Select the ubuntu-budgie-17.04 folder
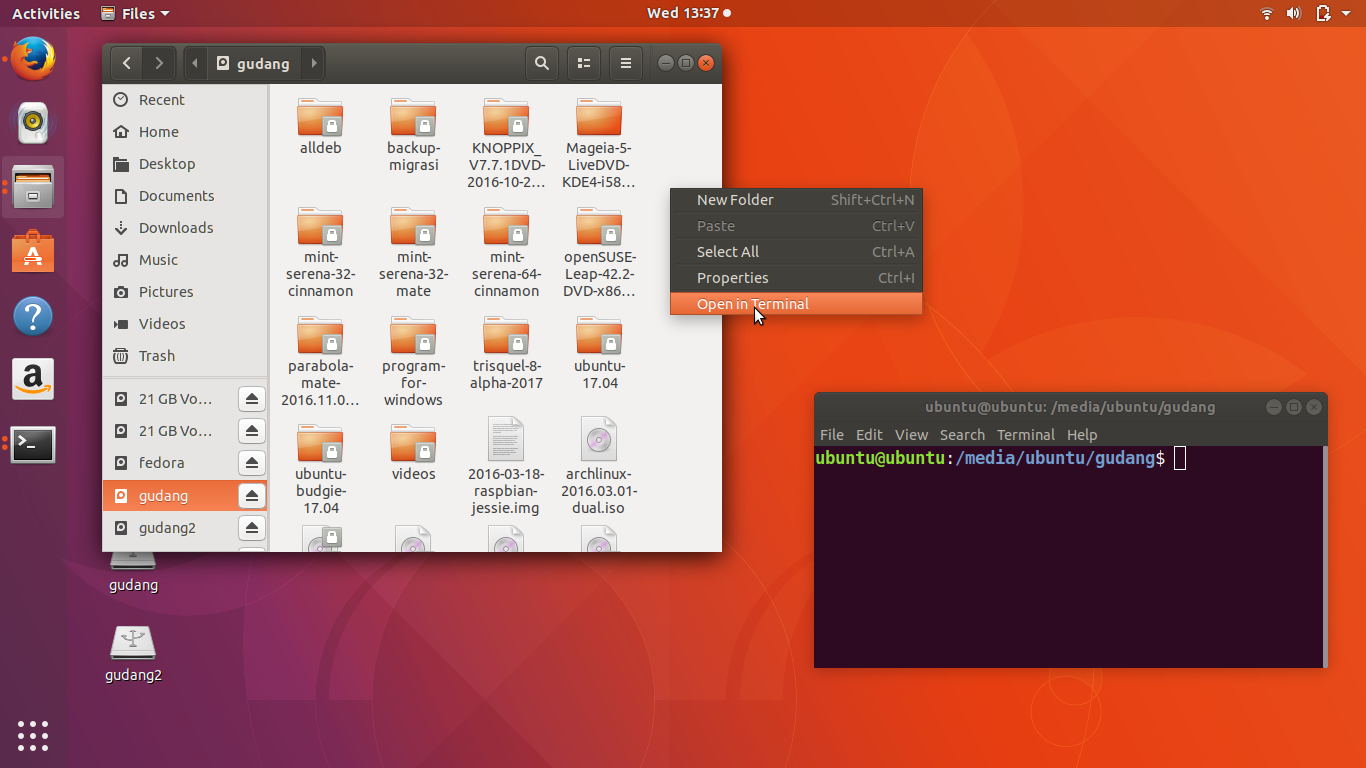This screenshot has height=768, width=1366. pos(321,470)
